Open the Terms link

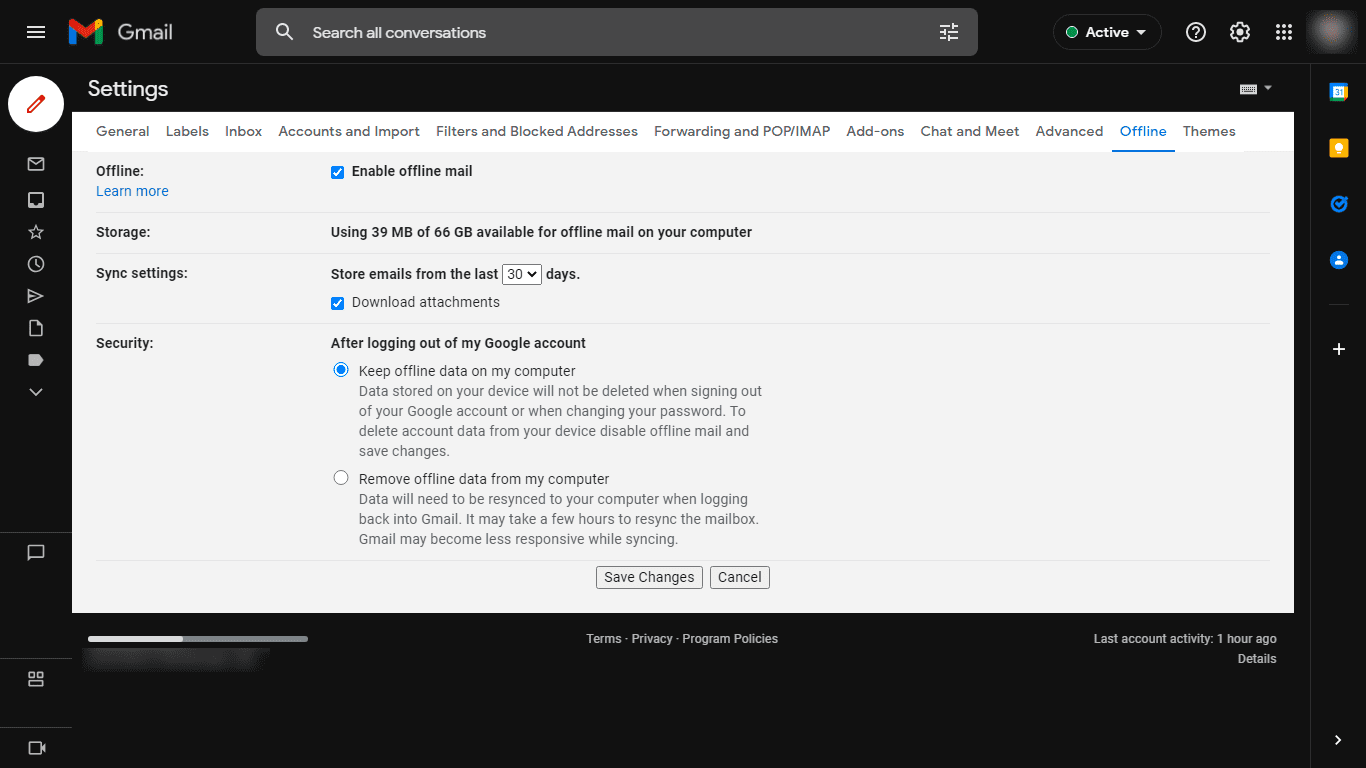click(x=604, y=639)
